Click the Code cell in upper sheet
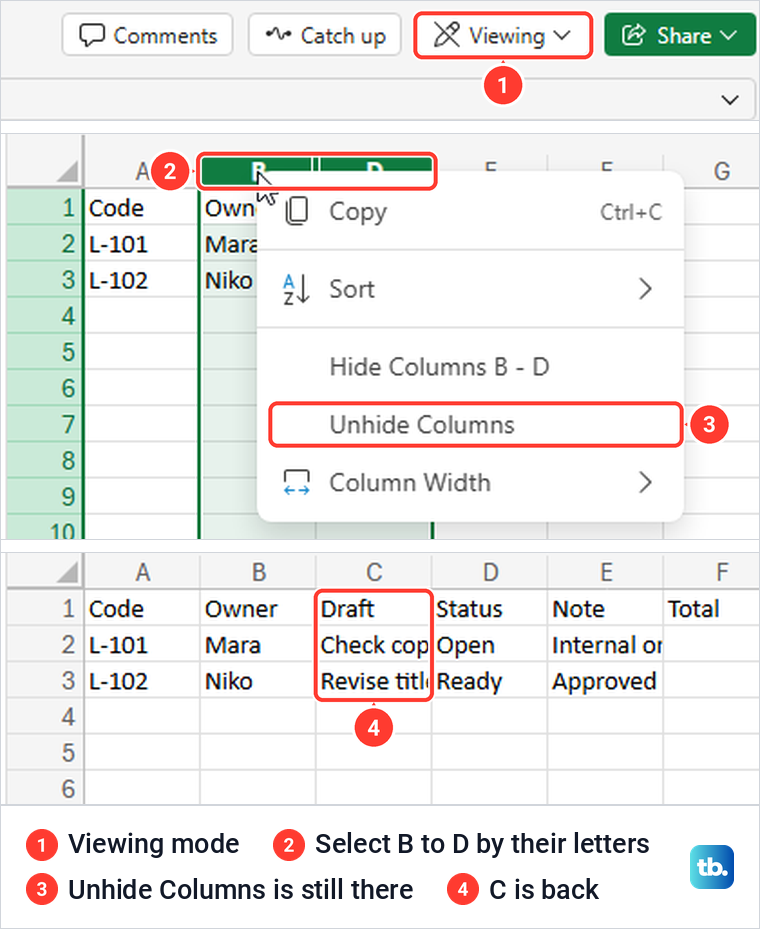The width and height of the screenshot is (760, 929). tap(142, 208)
